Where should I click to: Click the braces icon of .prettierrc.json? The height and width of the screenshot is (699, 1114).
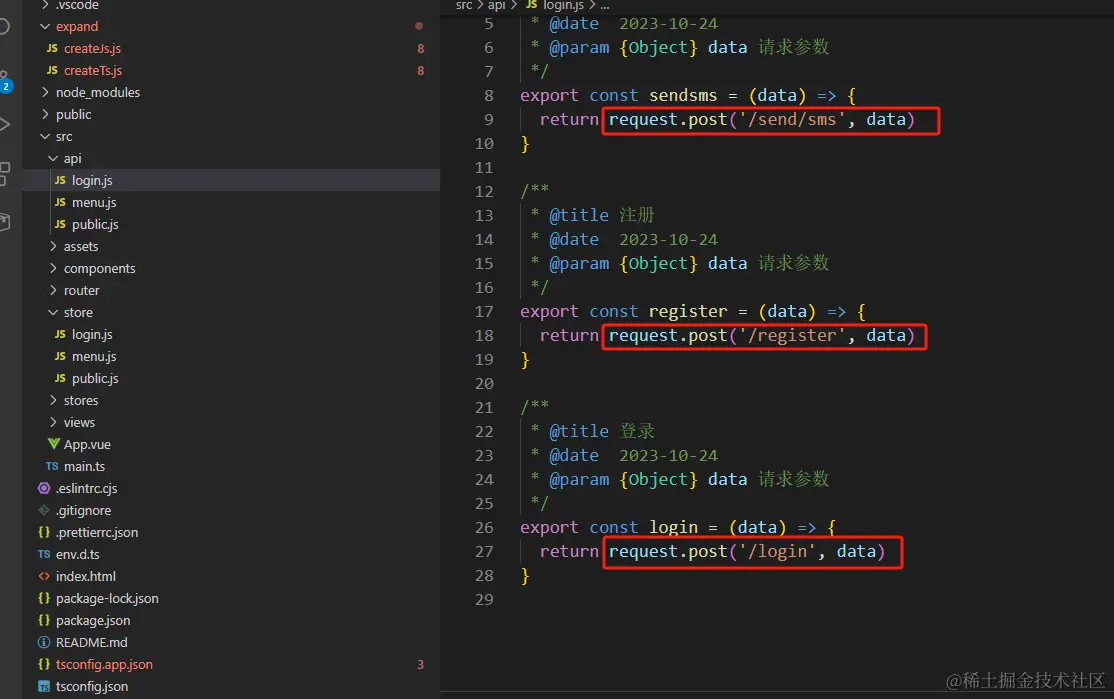pos(44,532)
